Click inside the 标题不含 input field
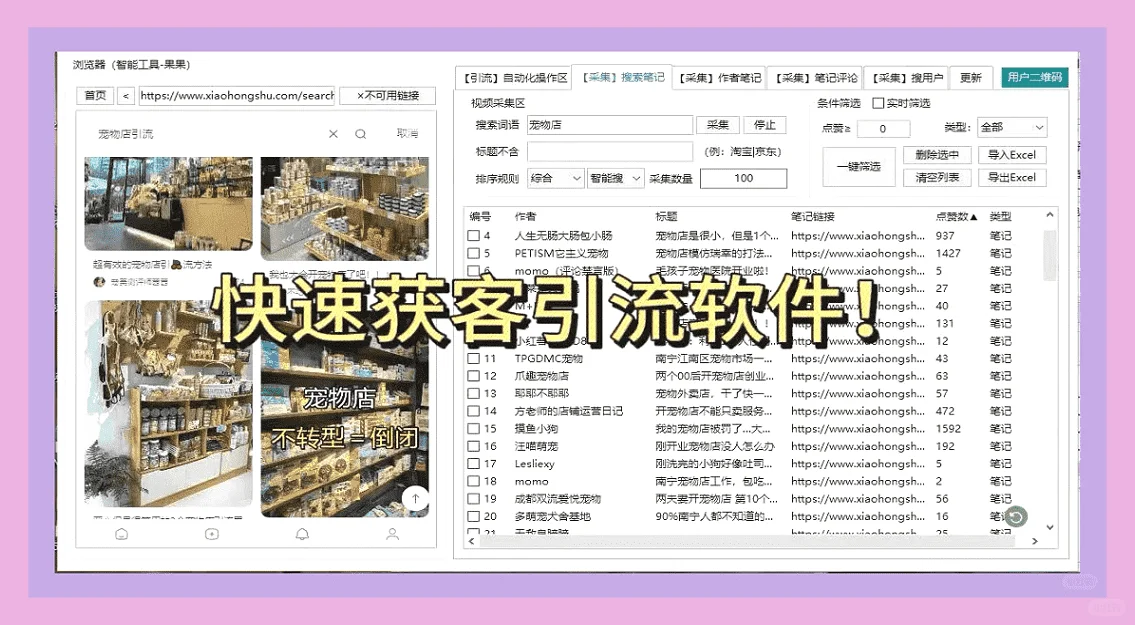 tap(609, 151)
